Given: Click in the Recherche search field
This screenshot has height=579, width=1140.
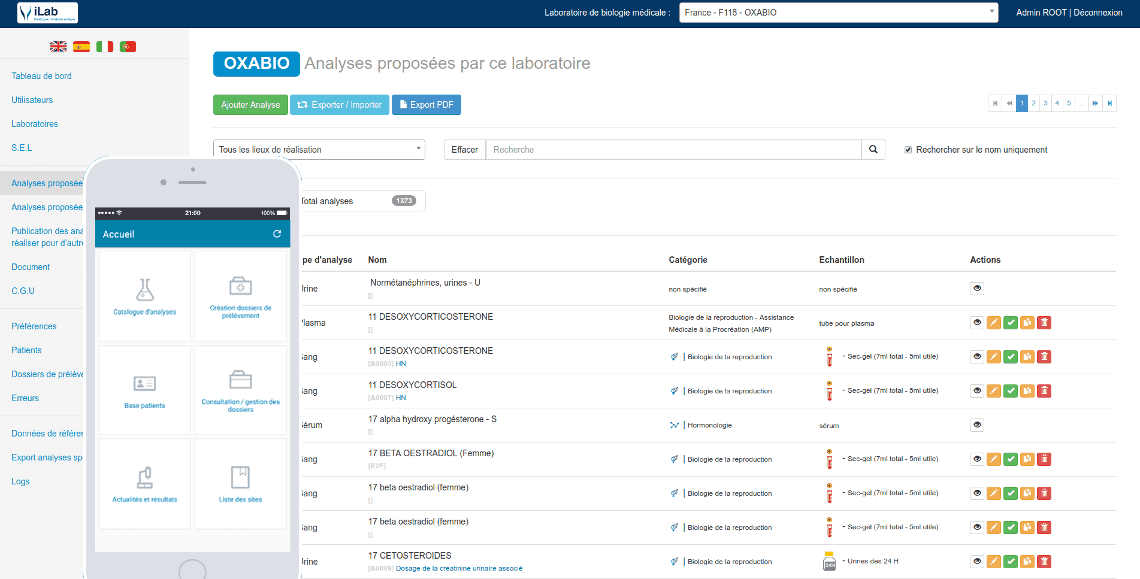Looking at the screenshot, I should tap(673, 150).
